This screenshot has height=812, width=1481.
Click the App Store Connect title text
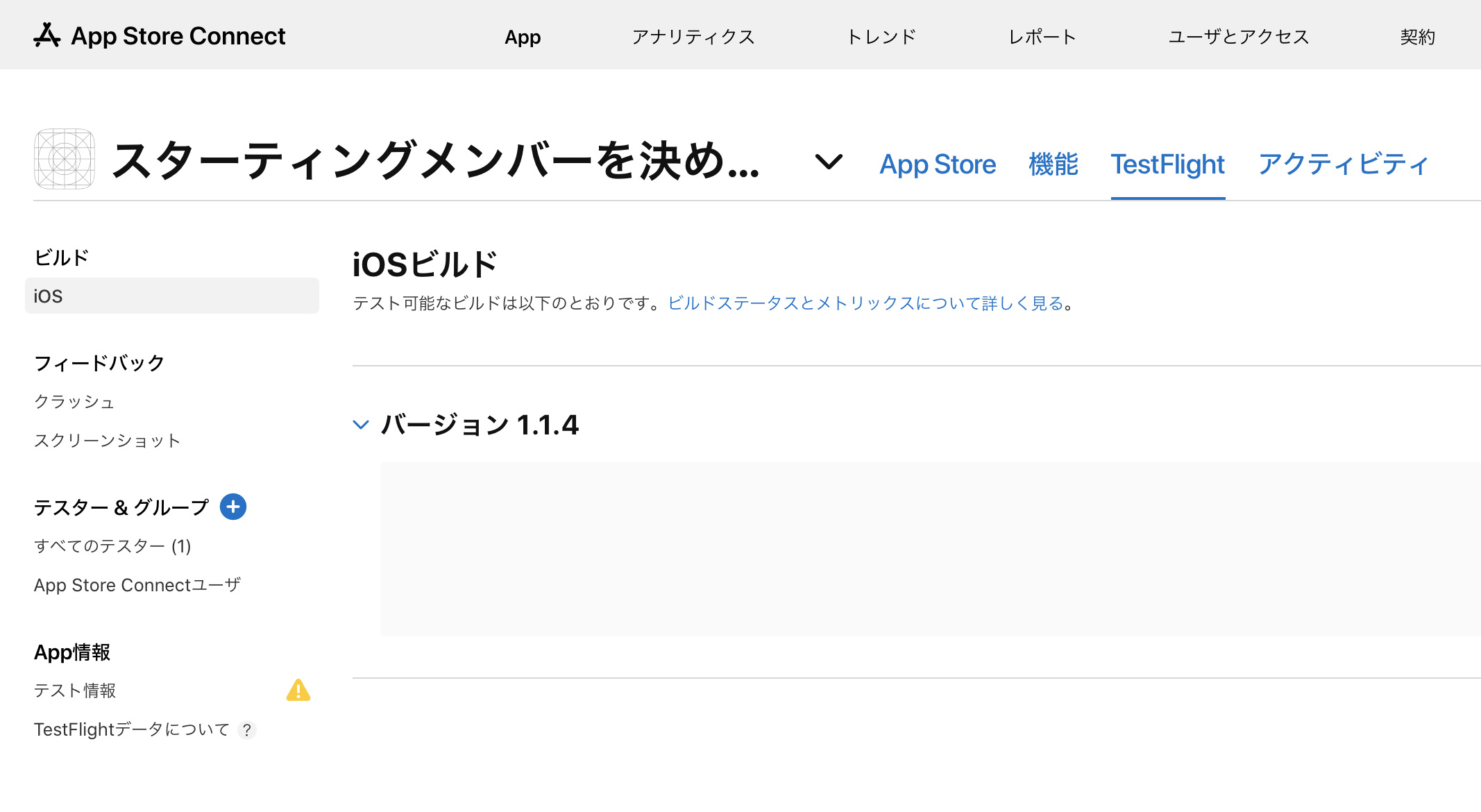pyautogui.click(x=178, y=36)
